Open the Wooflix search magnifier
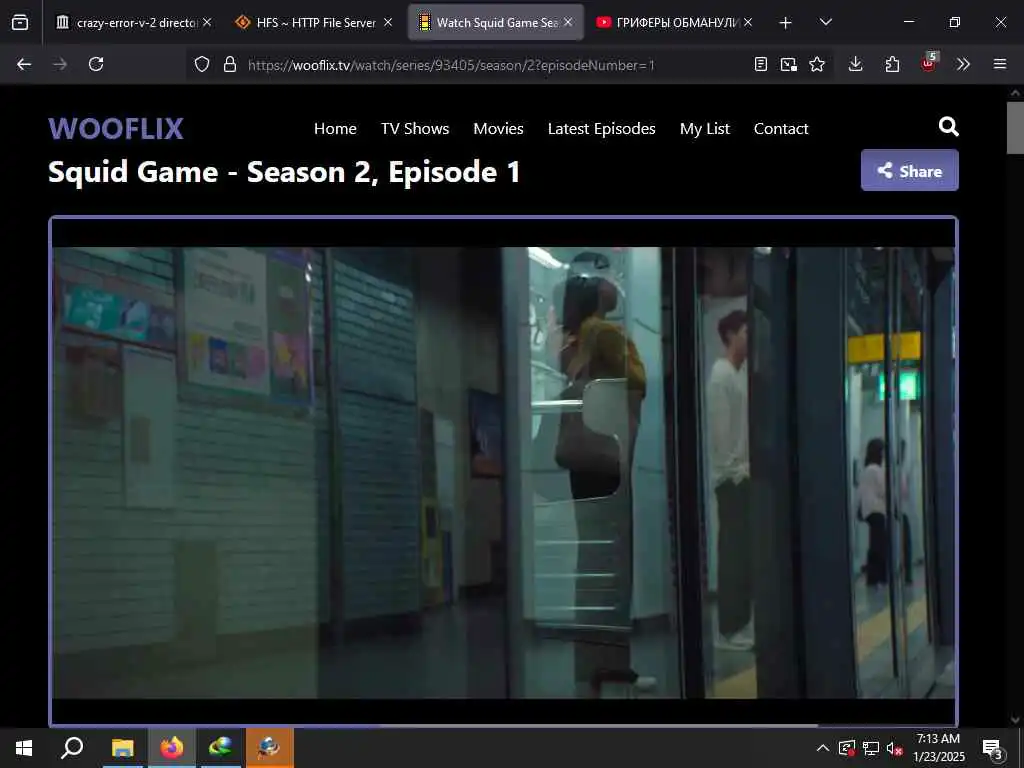Image resolution: width=1024 pixels, height=768 pixels. coord(948,126)
